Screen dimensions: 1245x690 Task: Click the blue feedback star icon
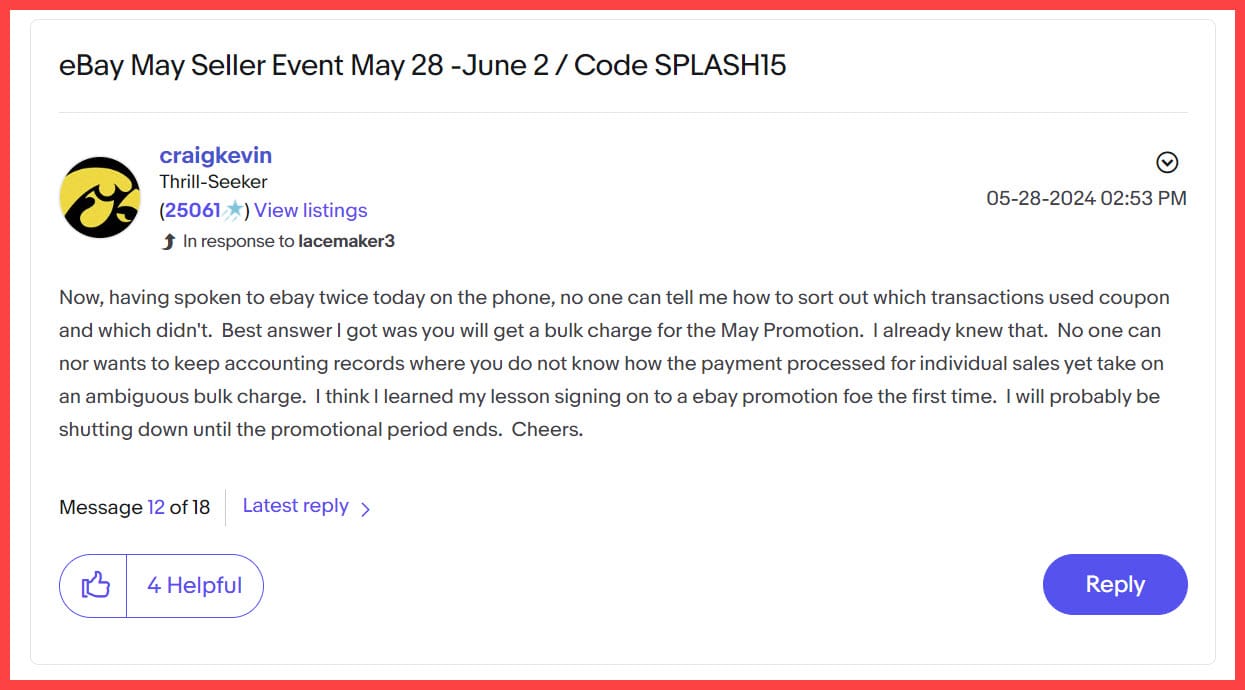pyautogui.click(x=233, y=210)
